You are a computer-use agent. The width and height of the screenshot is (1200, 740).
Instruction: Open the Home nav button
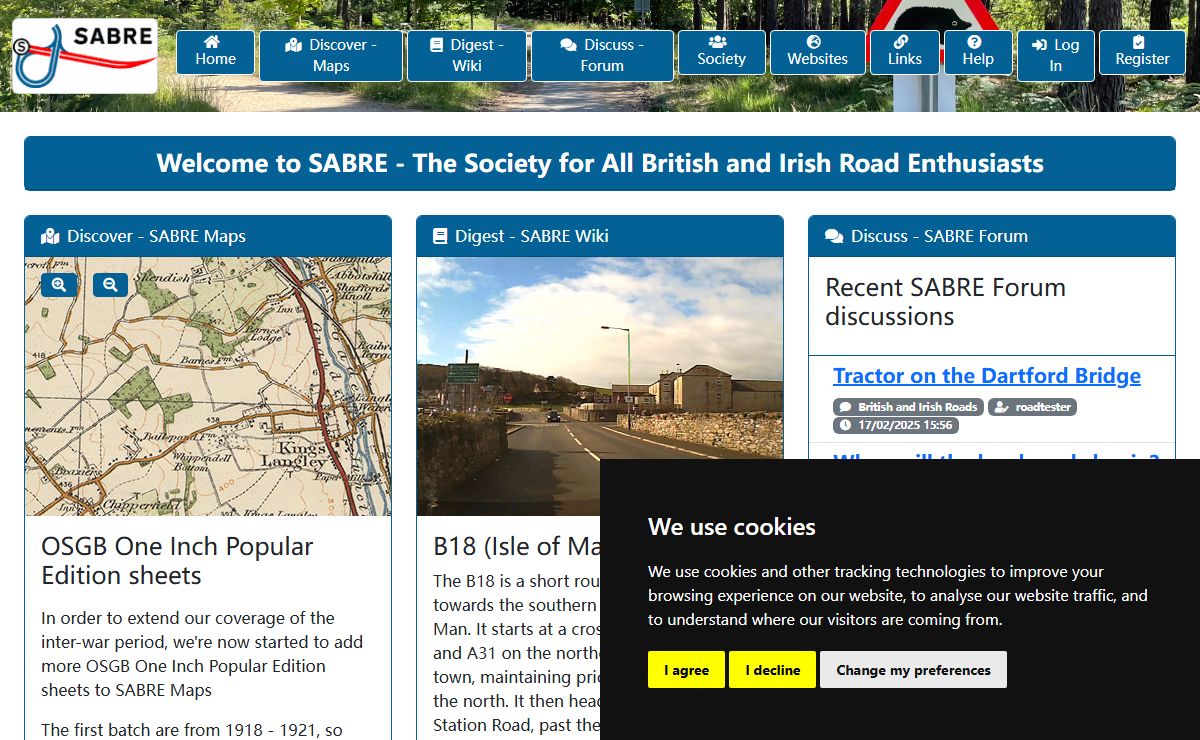coord(216,52)
